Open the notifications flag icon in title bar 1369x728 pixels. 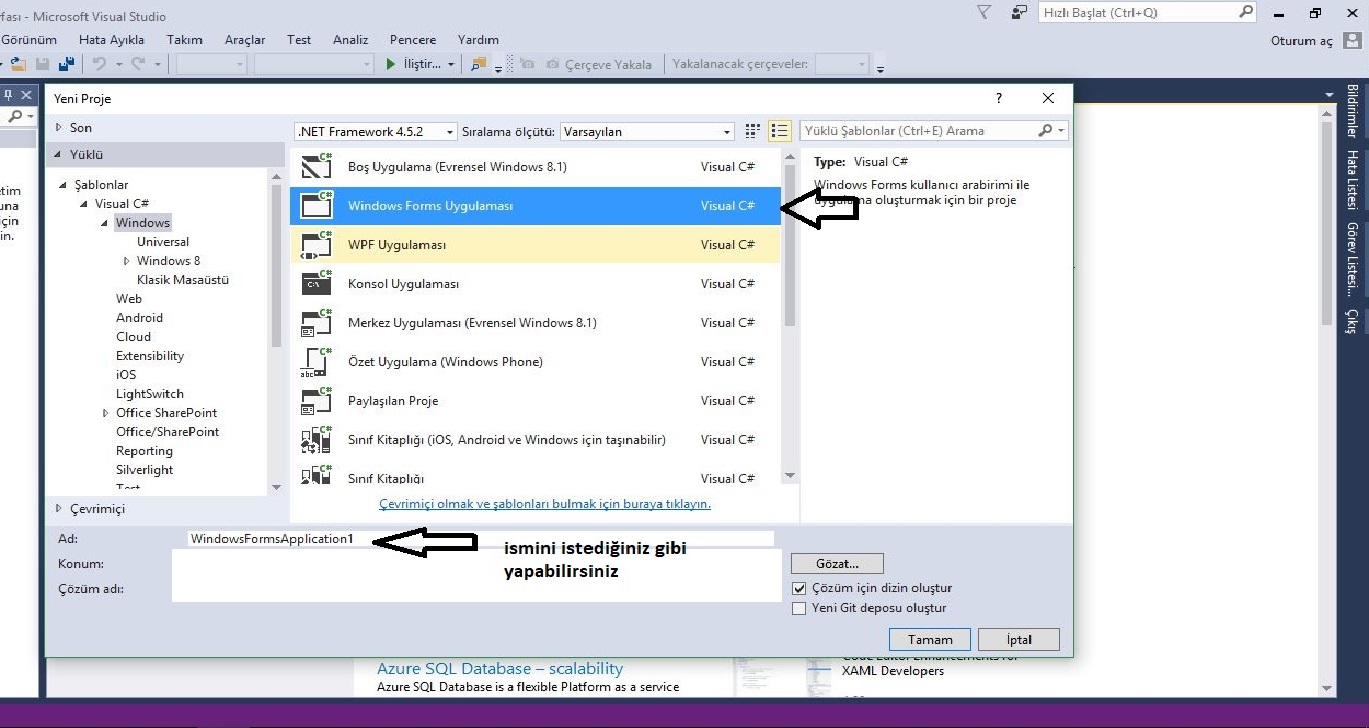click(x=984, y=13)
